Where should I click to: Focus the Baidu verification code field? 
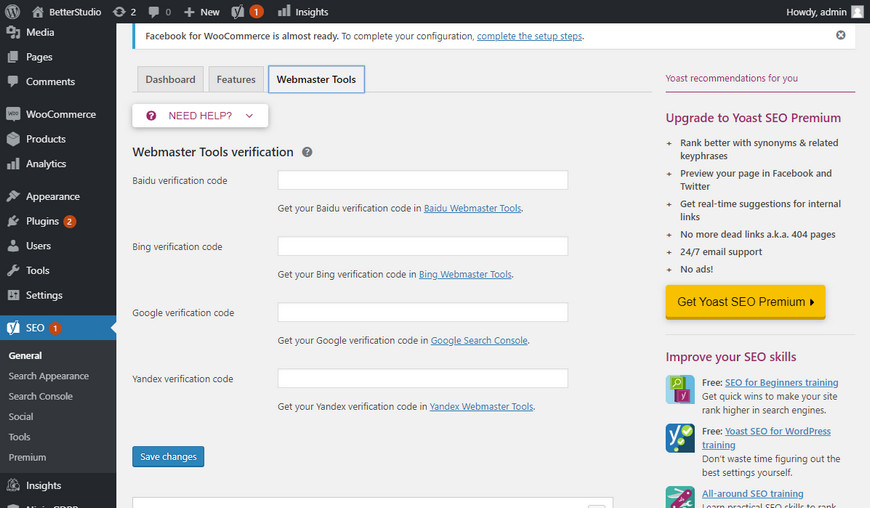[423, 180]
